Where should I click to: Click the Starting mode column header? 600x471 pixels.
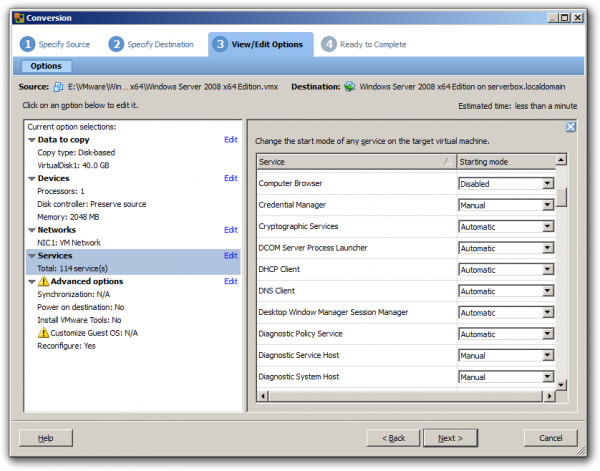click(506, 161)
